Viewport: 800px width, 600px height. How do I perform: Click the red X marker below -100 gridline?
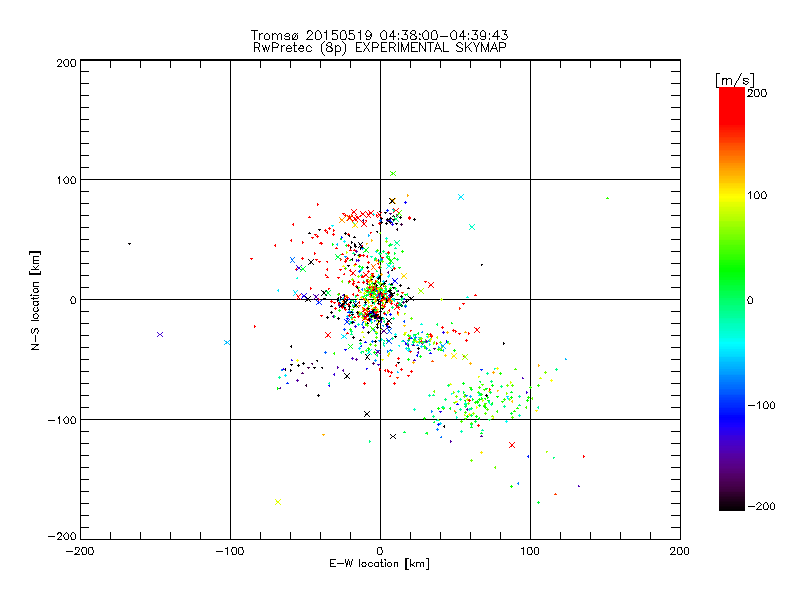[x=512, y=445]
